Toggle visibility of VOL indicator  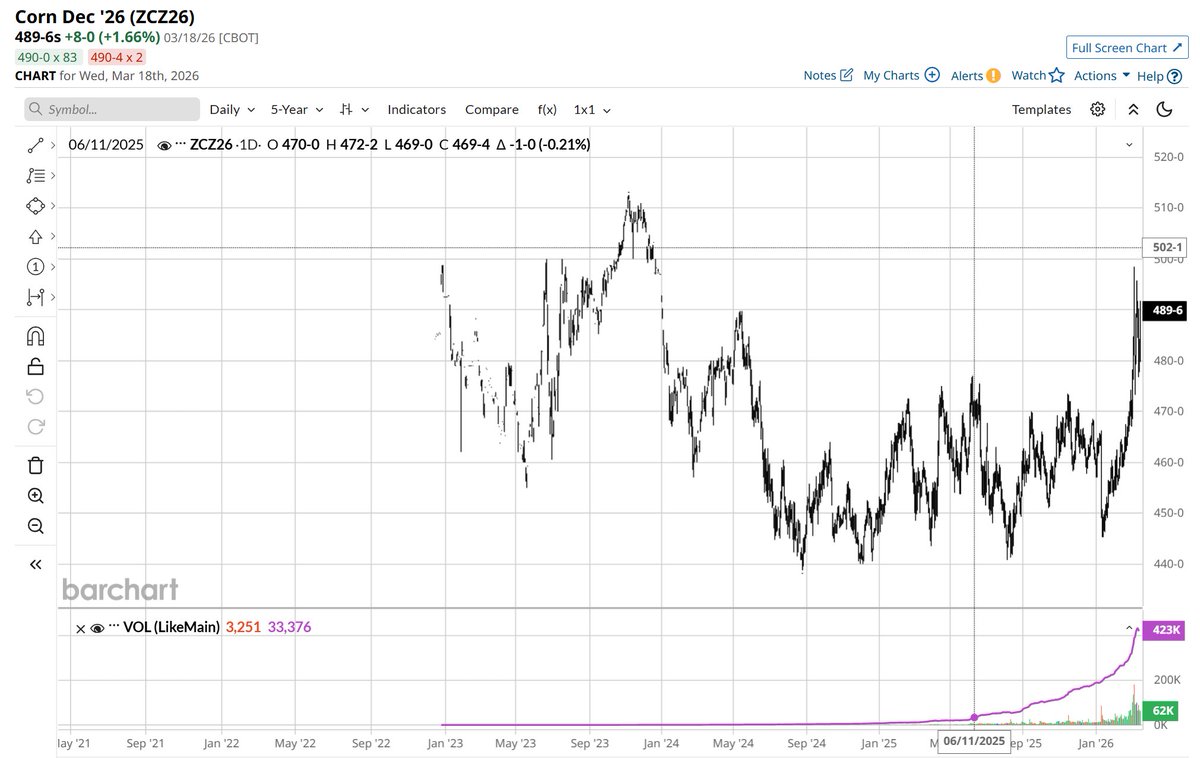point(97,628)
